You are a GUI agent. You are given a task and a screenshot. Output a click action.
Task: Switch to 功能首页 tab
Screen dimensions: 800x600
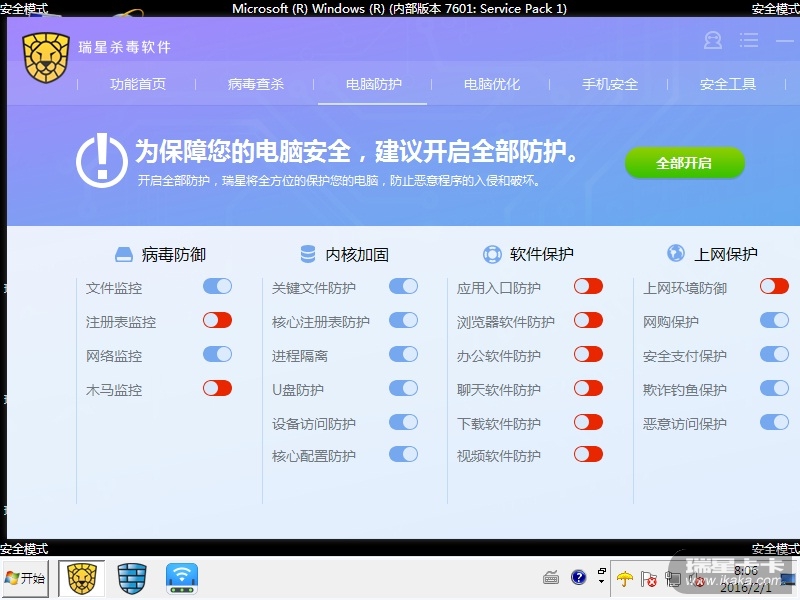coord(138,84)
